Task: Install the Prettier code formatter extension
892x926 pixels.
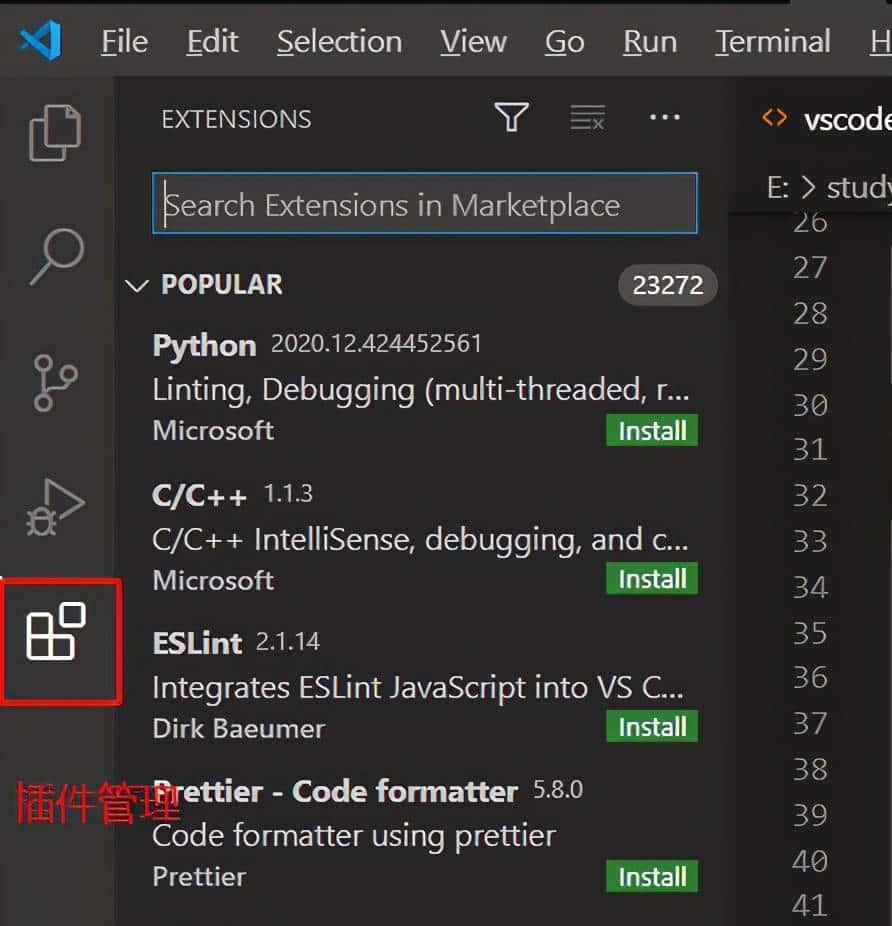Action: (x=651, y=876)
